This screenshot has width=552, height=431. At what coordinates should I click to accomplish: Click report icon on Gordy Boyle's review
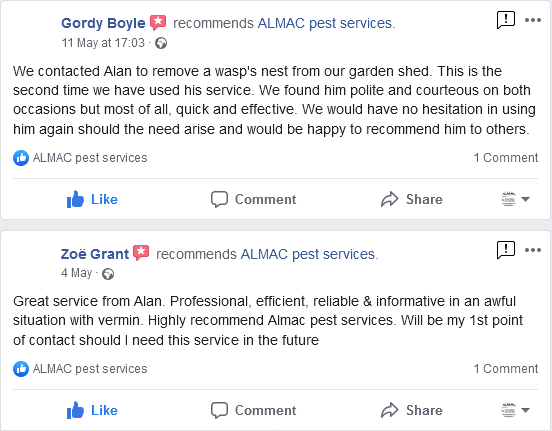pos(506,20)
